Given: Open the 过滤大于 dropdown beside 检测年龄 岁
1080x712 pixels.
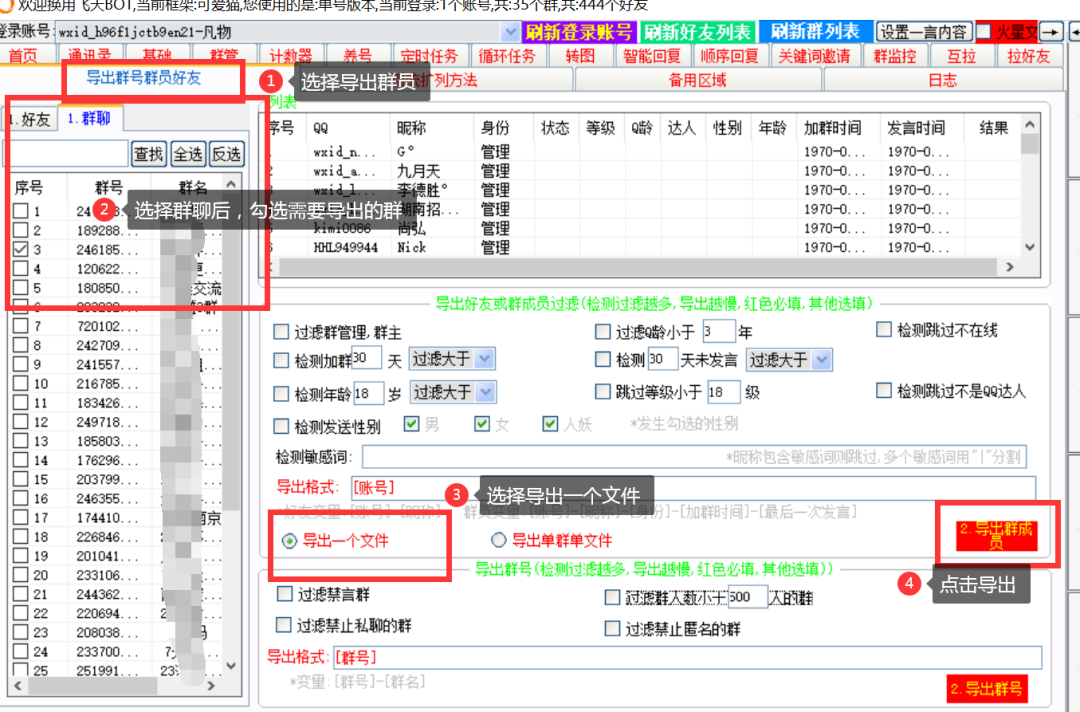Looking at the screenshot, I should click(x=453, y=392).
